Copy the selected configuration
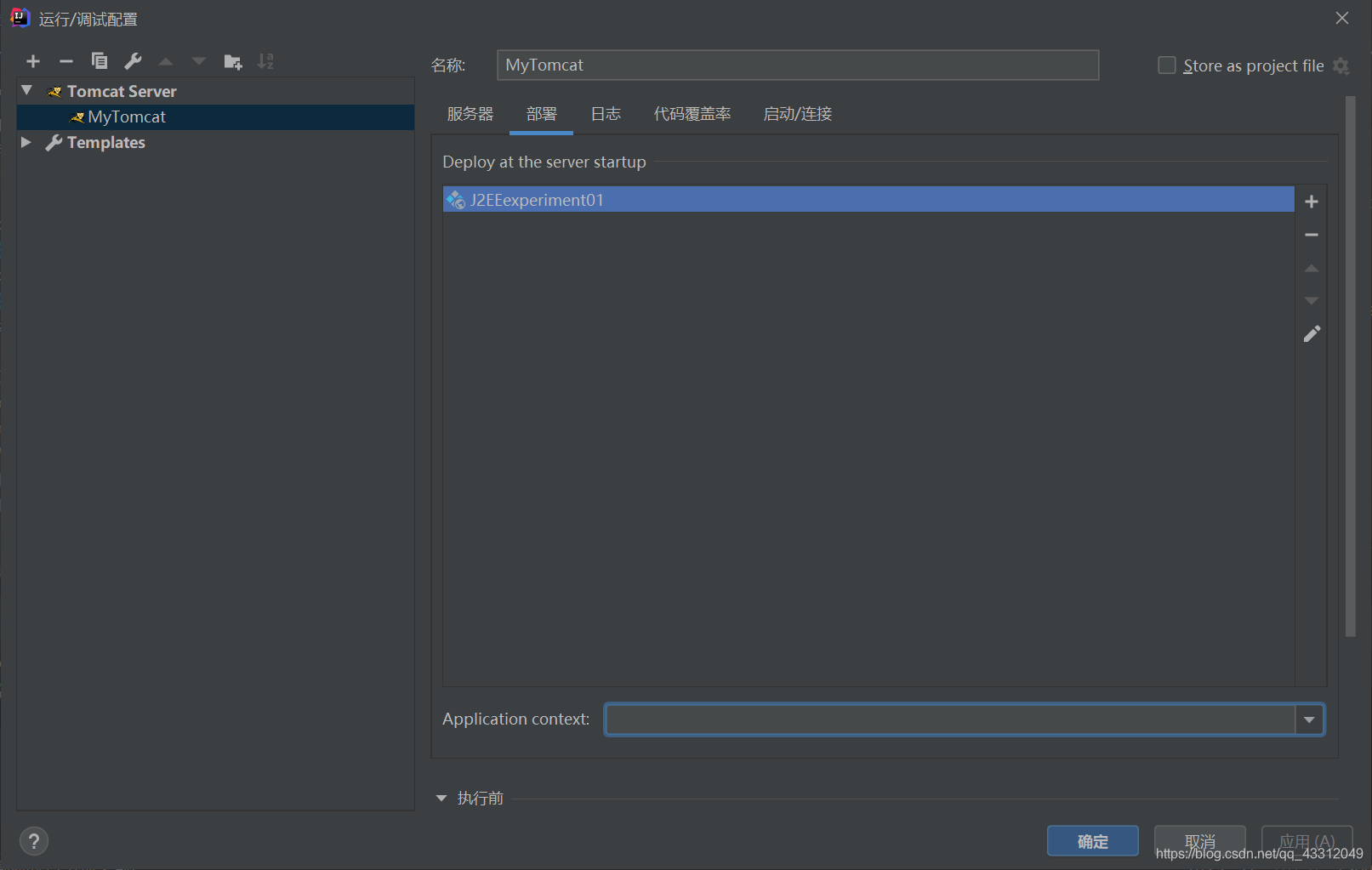The height and width of the screenshot is (870, 1372). [x=100, y=61]
